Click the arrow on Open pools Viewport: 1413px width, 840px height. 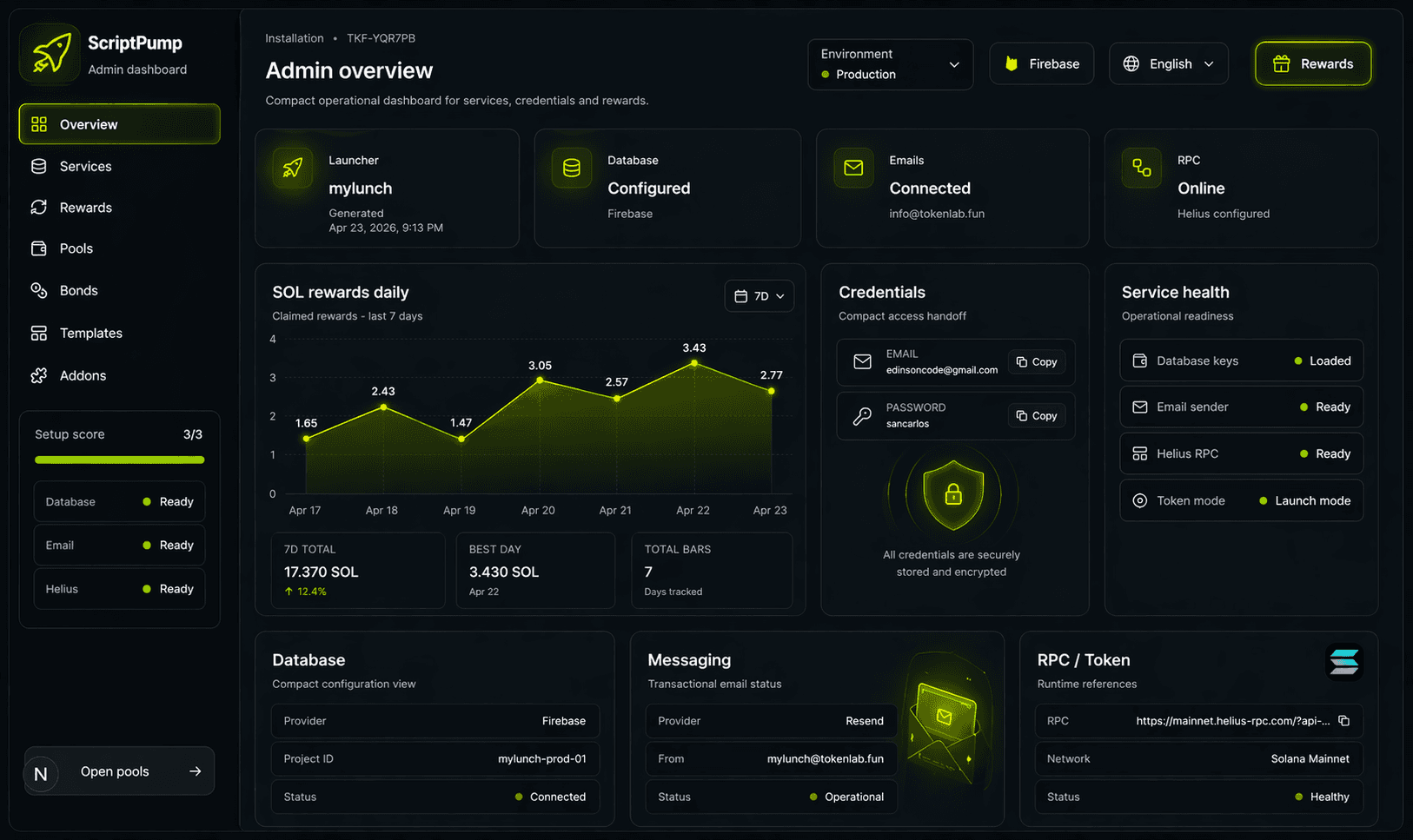[x=195, y=771]
